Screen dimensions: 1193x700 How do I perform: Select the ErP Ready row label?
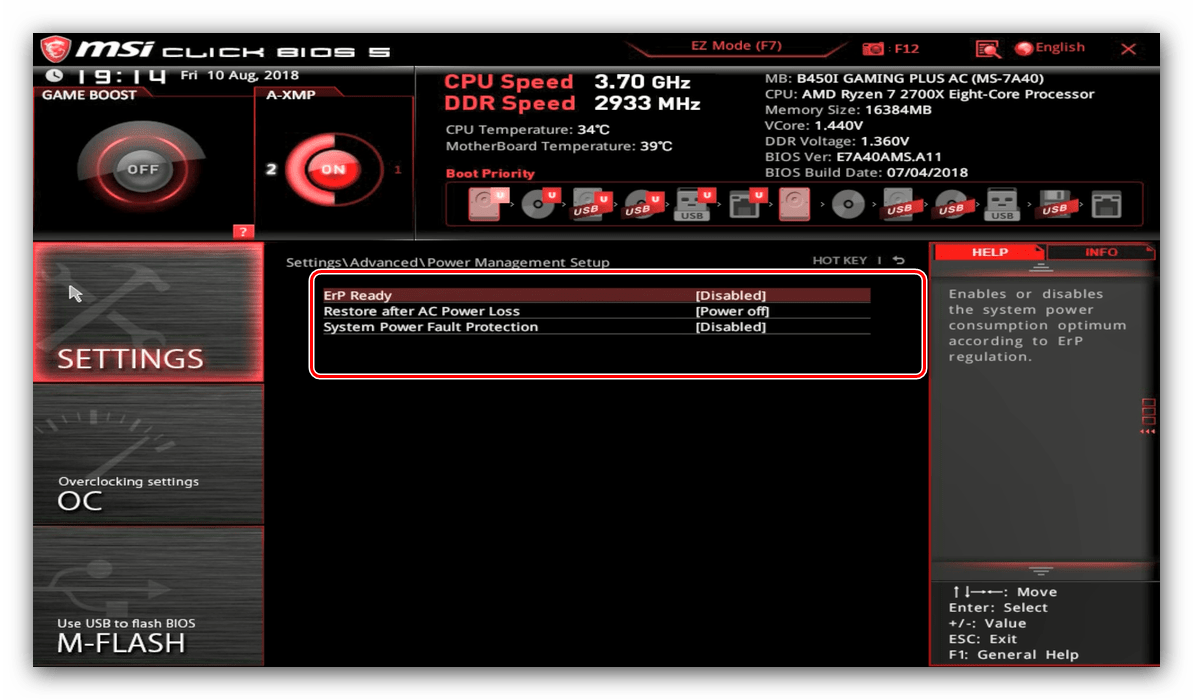[x=357, y=295]
